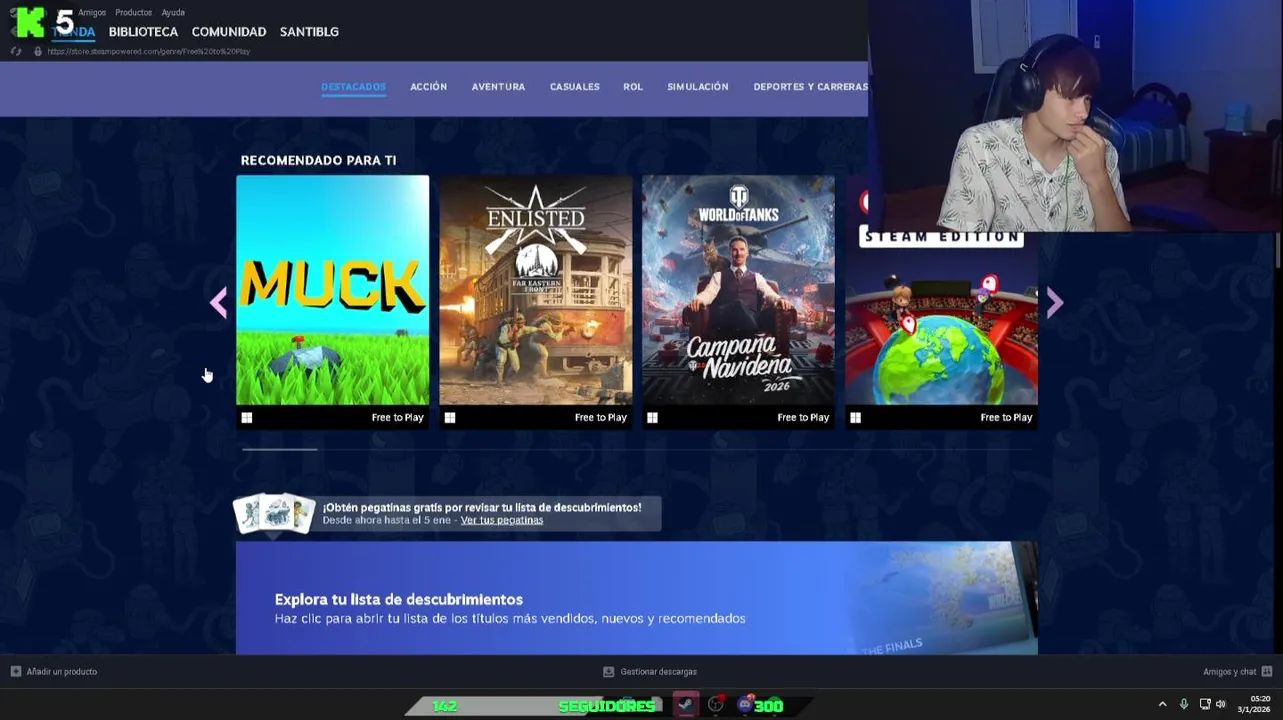Click the Windows icon under World of Tanks
1283x720 pixels.
(652, 418)
